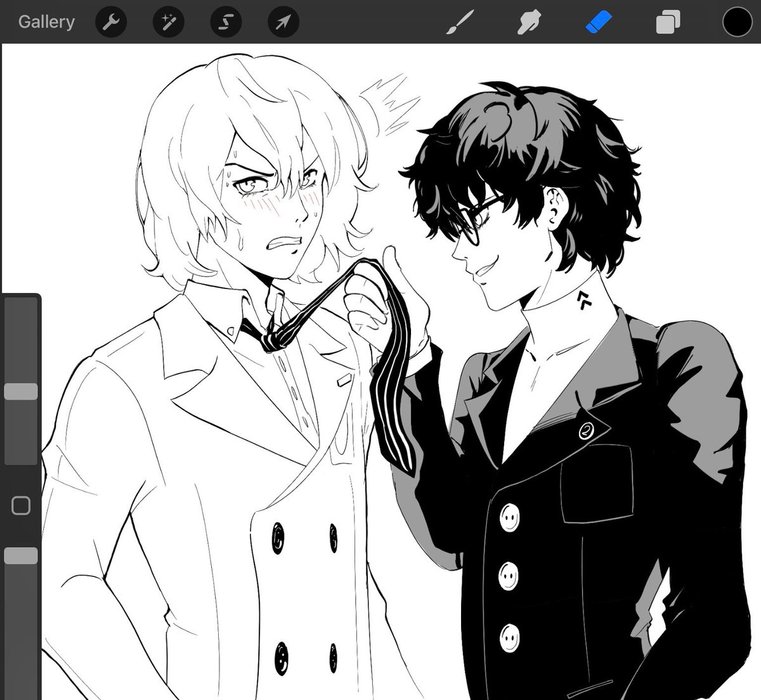Image resolution: width=761 pixels, height=700 pixels.
Task: Select the Brush tool
Action: coord(460,22)
